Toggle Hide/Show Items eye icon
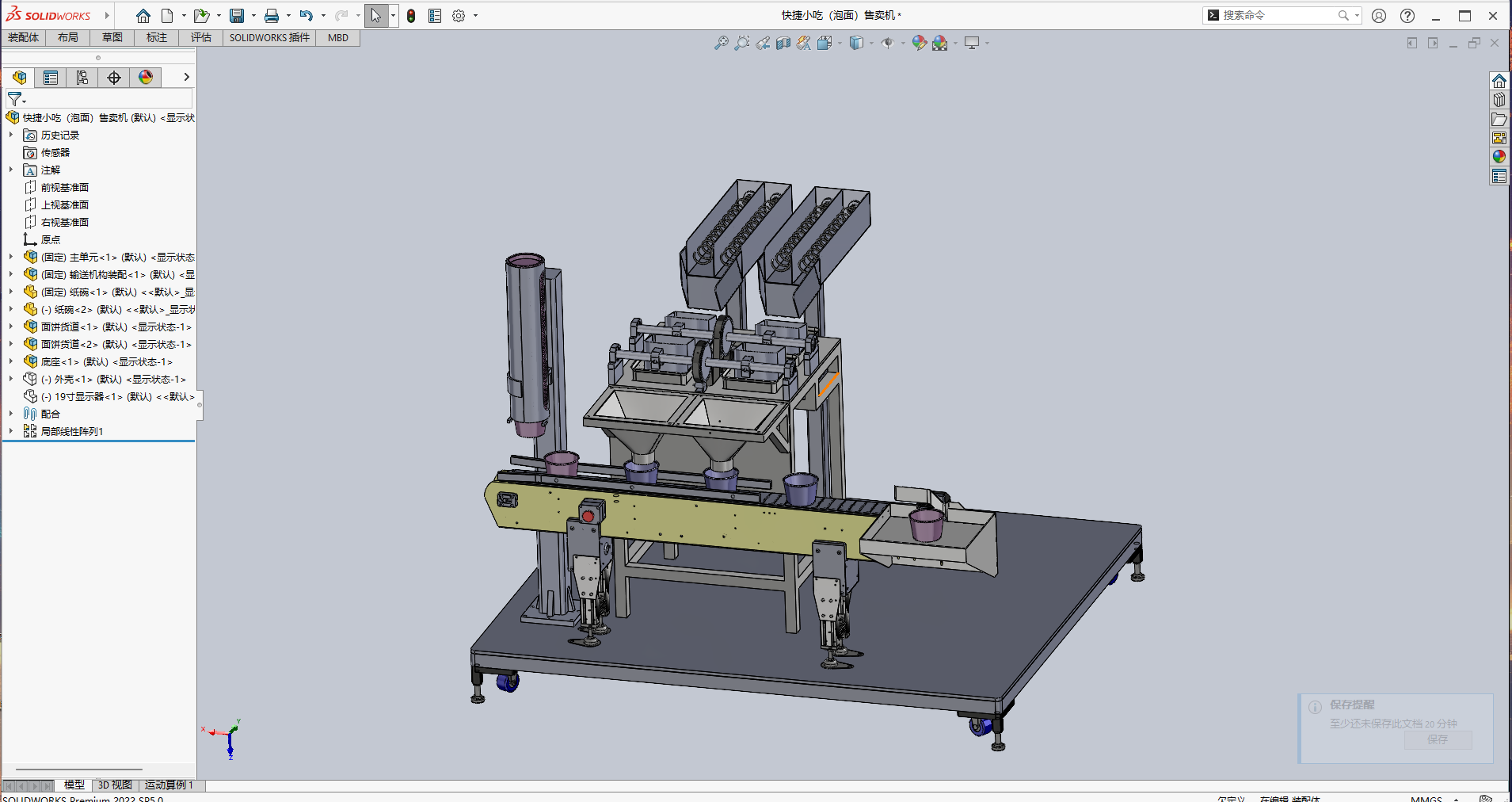The height and width of the screenshot is (802, 1512). point(888,43)
